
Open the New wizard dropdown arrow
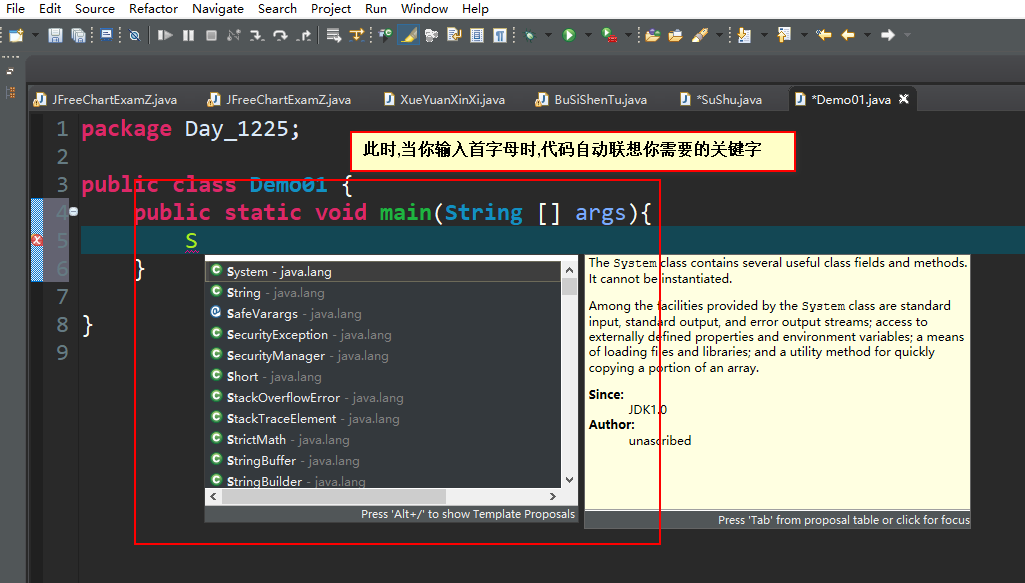coord(35,35)
